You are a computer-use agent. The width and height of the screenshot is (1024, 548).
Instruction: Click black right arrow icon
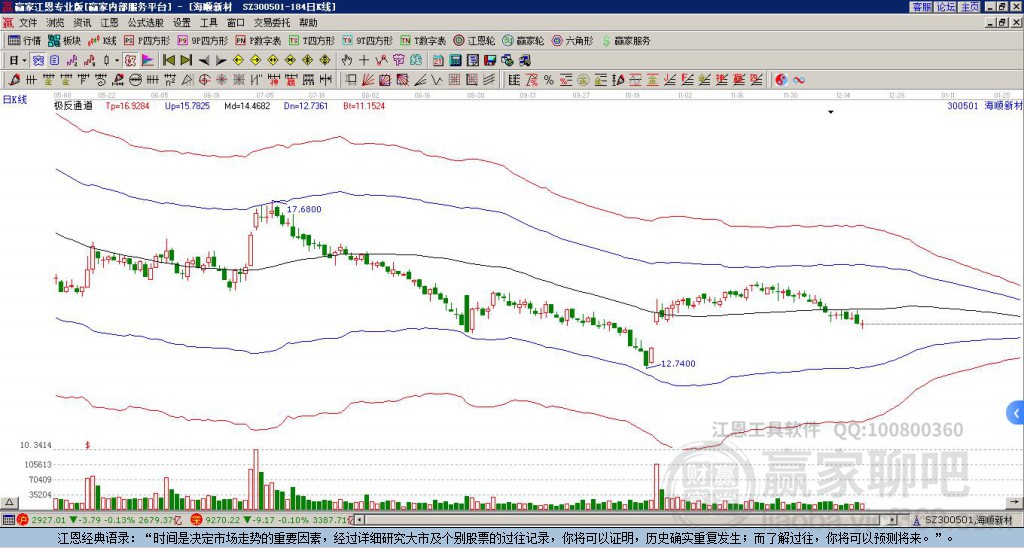[x=221, y=61]
